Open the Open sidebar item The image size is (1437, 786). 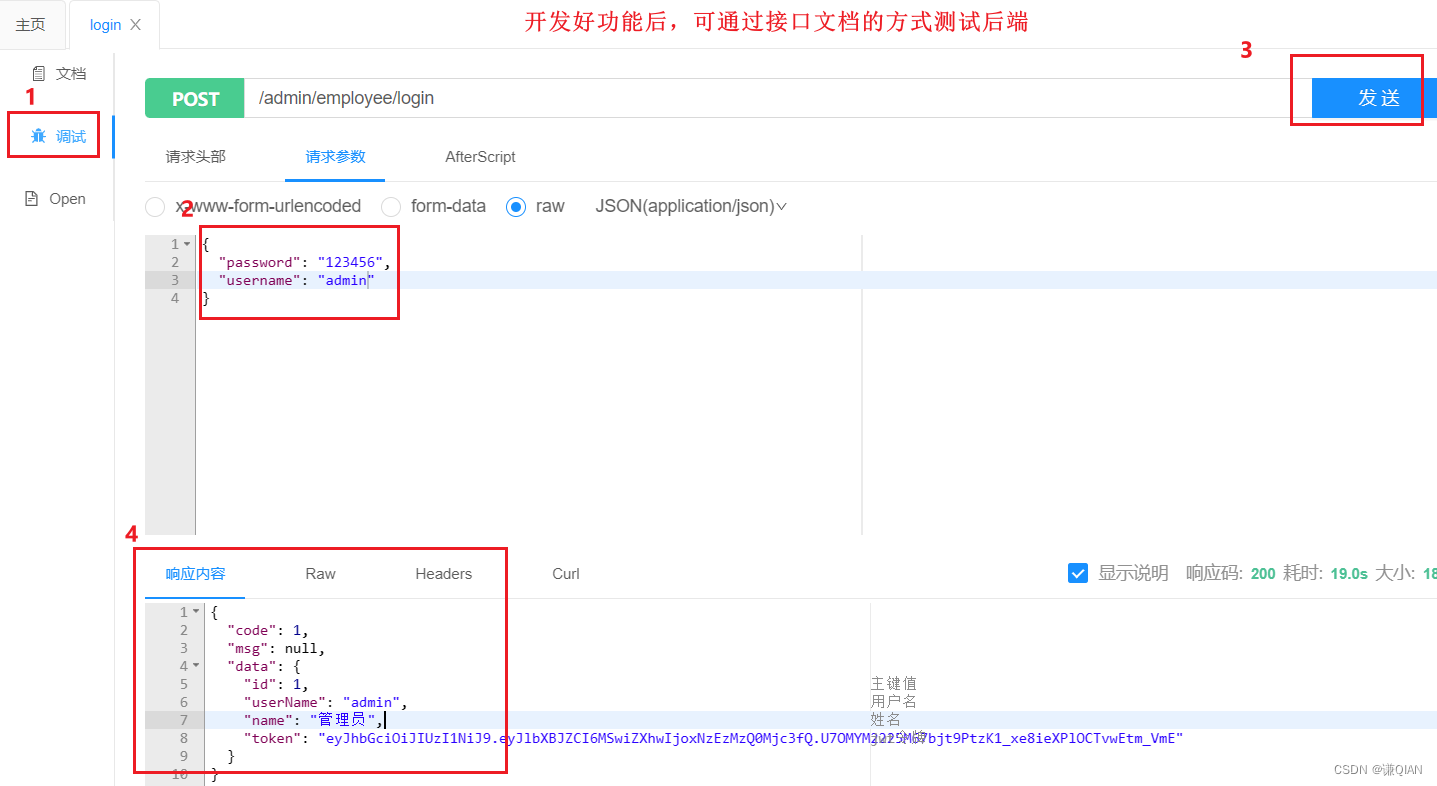(x=56, y=198)
